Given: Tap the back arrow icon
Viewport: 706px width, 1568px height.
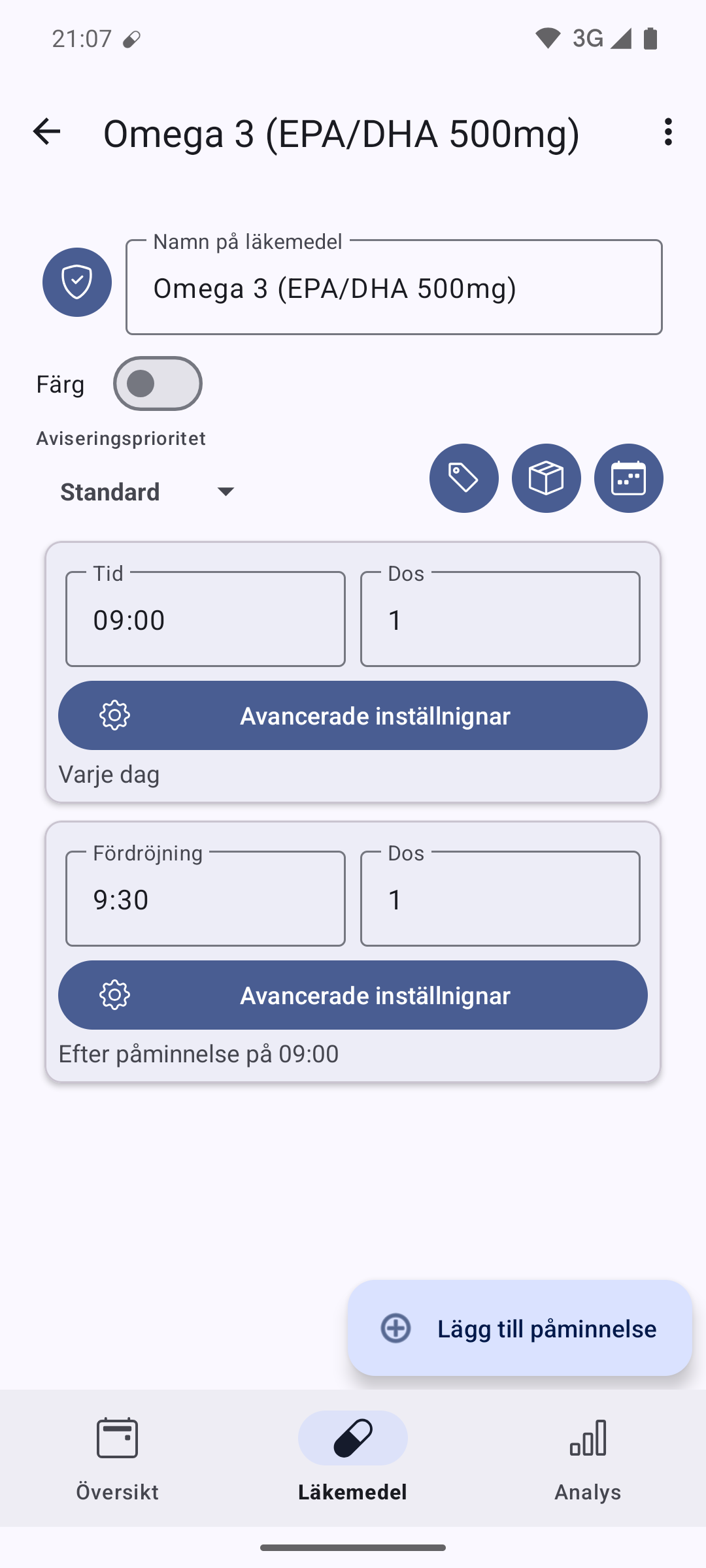Looking at the screenshot, I should [46, 132].
